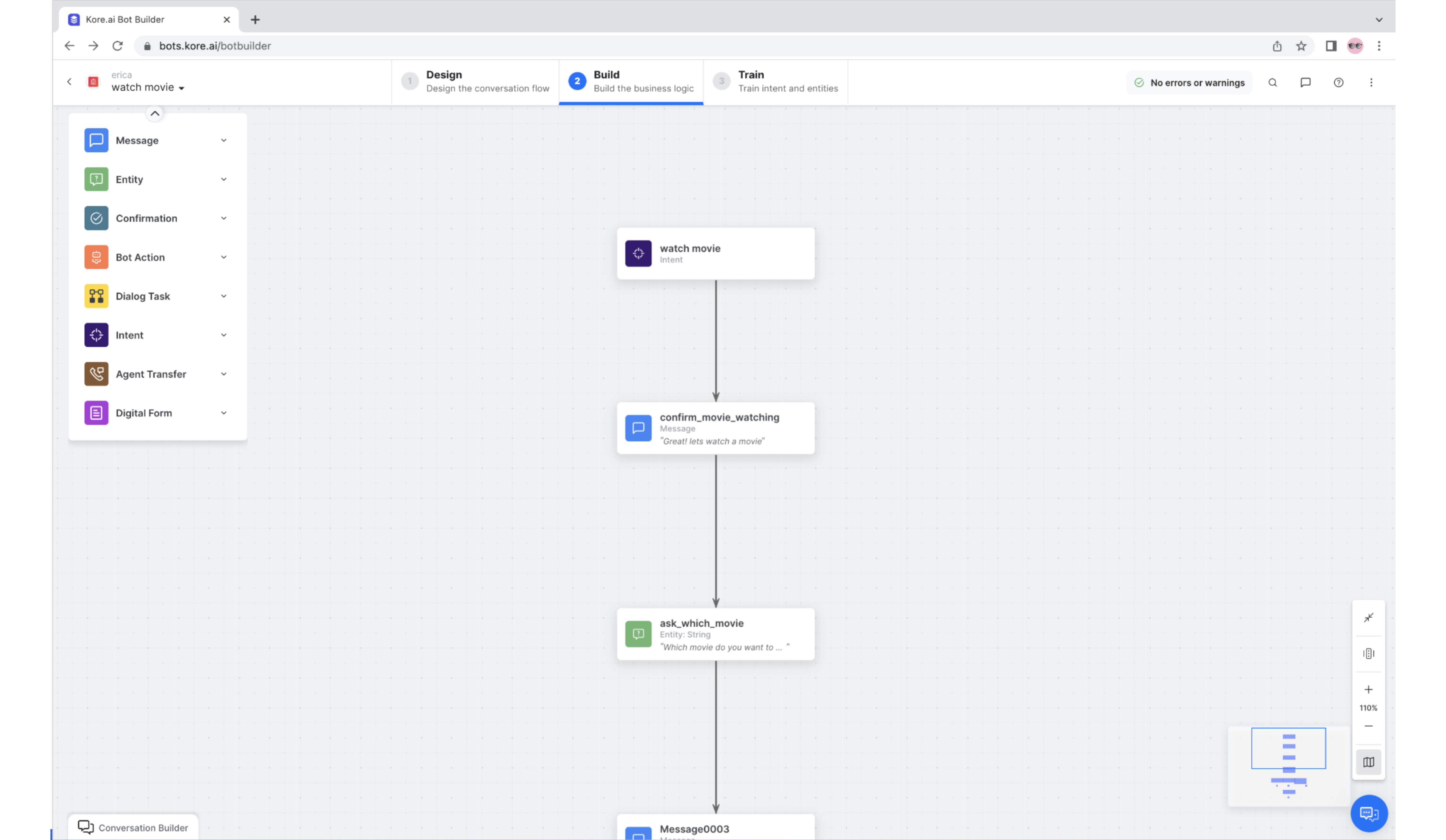Click the Confirmation node type icon

tap(97, 219)
